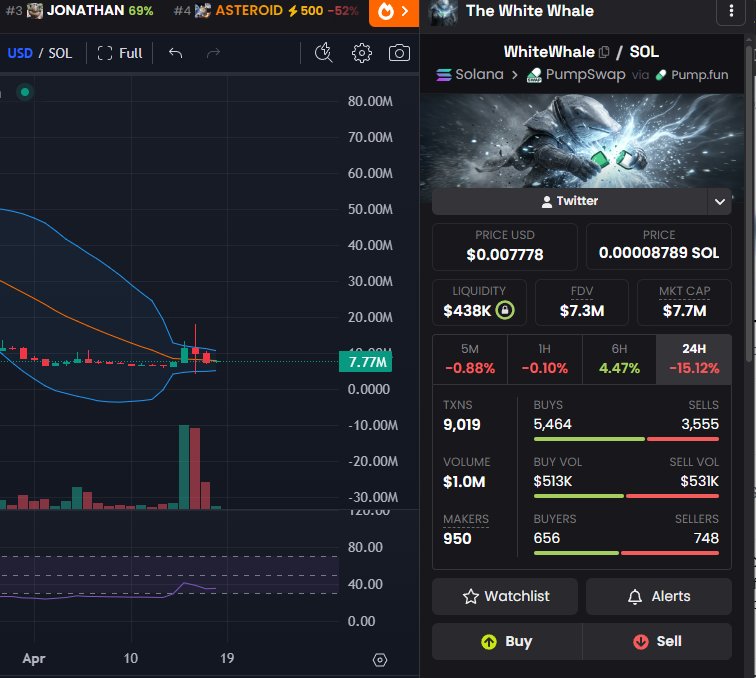The image size is (756, 678).
Task: Click the Sell button
Action: [657, 641]
